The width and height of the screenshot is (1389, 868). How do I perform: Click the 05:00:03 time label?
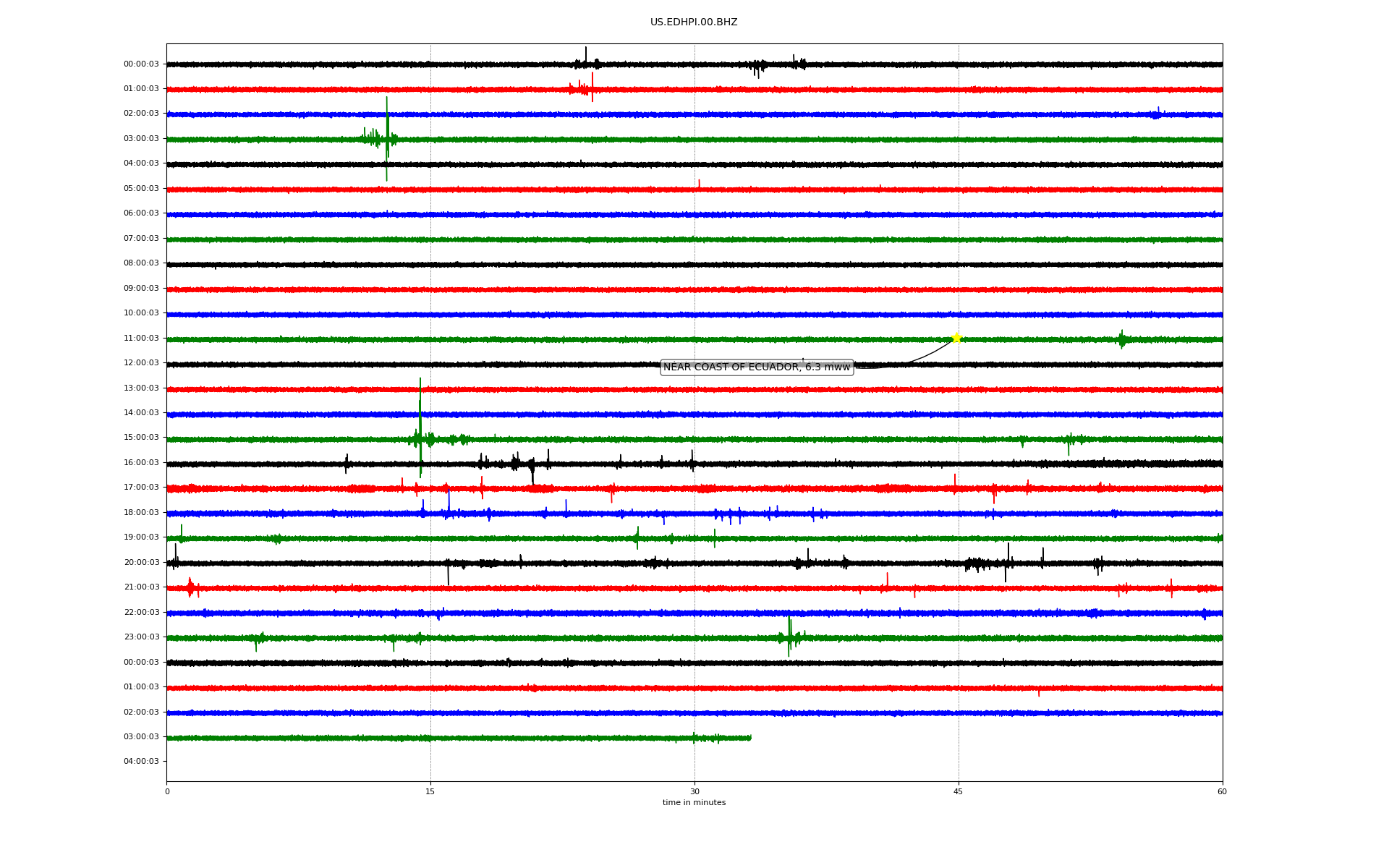[x=141, y=189]
